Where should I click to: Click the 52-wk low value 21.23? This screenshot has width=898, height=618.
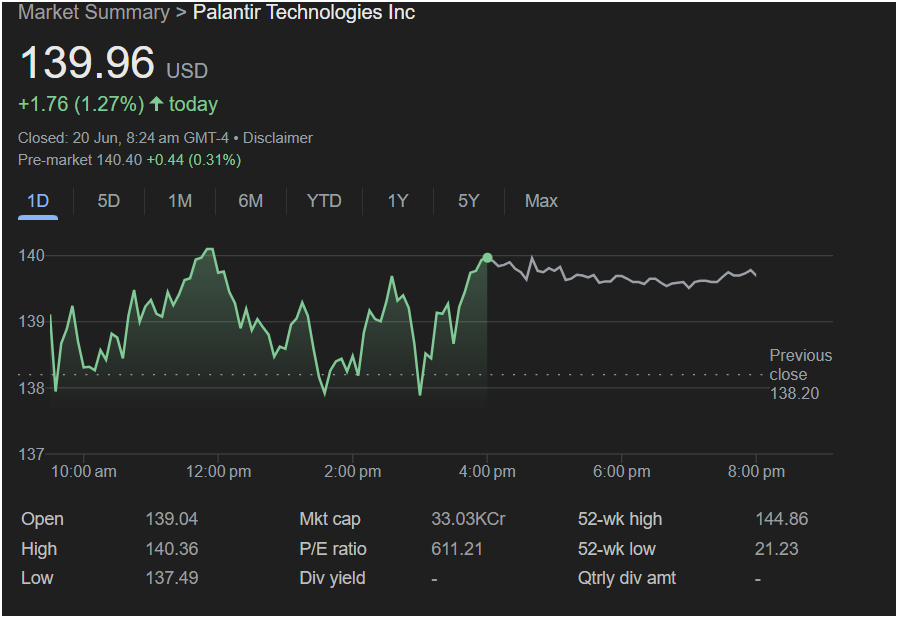[x=777, y=549]
